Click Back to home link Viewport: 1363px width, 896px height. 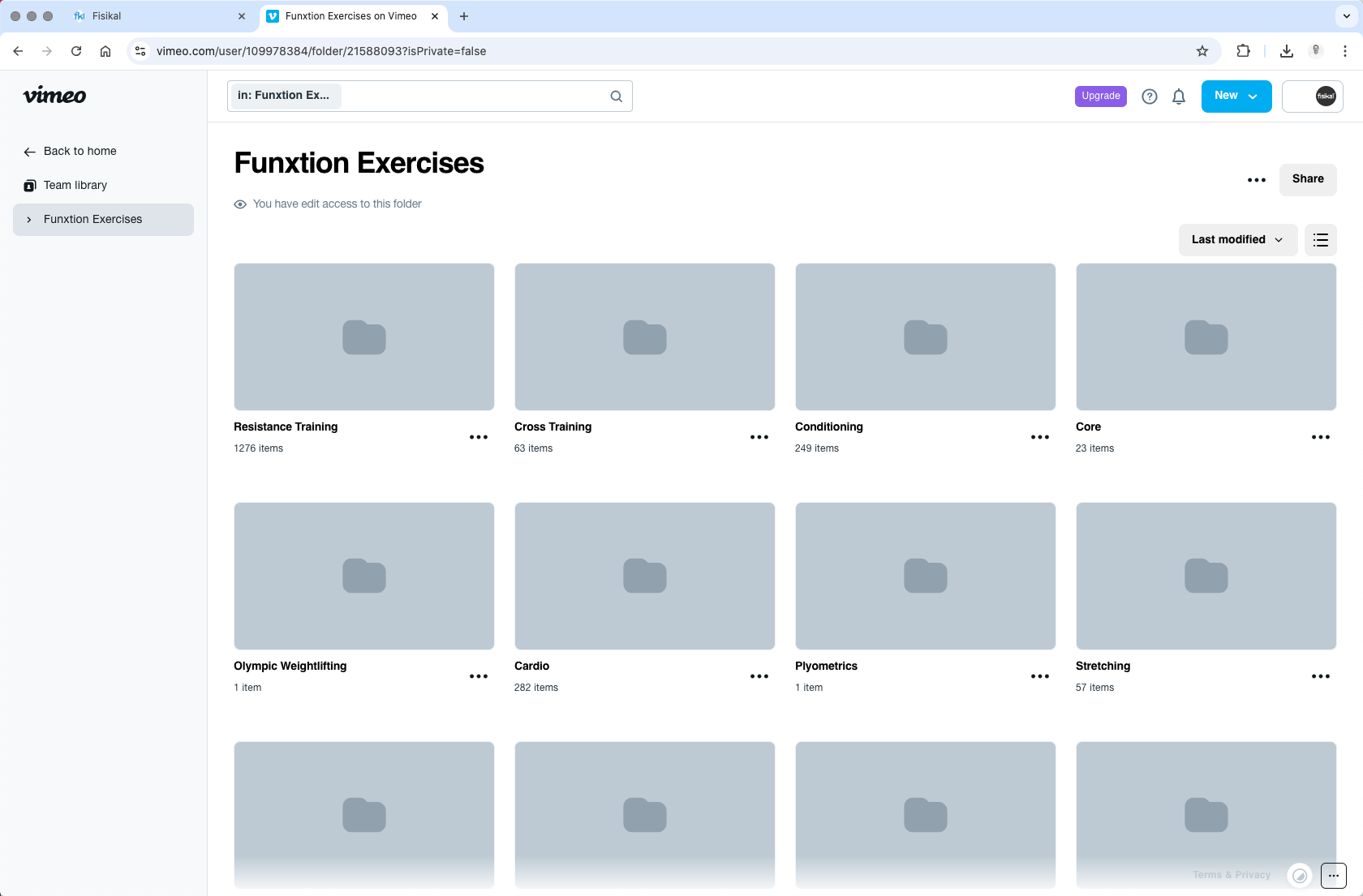(80, 152)
